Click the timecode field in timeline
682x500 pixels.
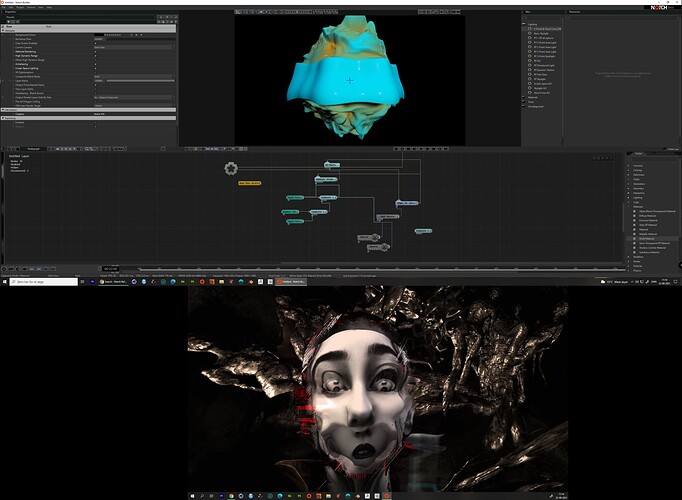[110, 269]
